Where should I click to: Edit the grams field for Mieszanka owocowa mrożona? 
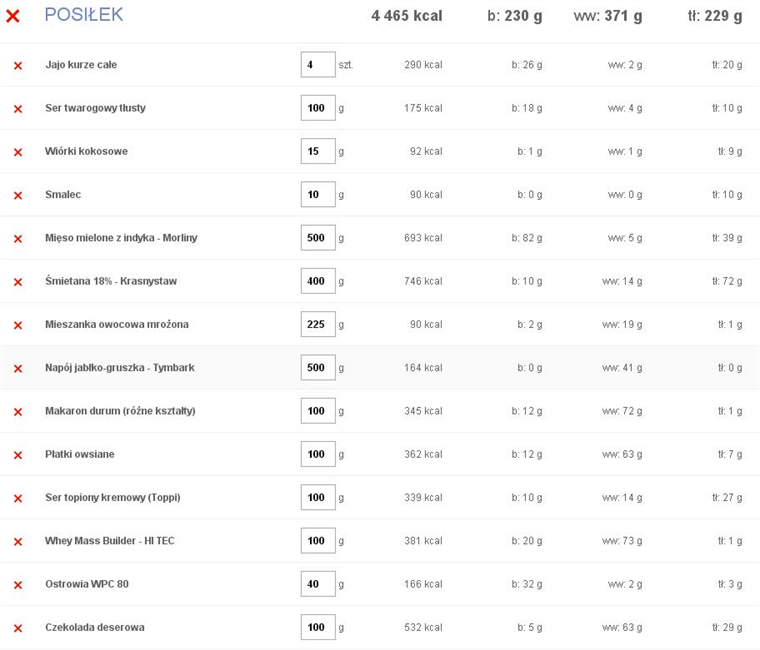[x=317, y=324]
